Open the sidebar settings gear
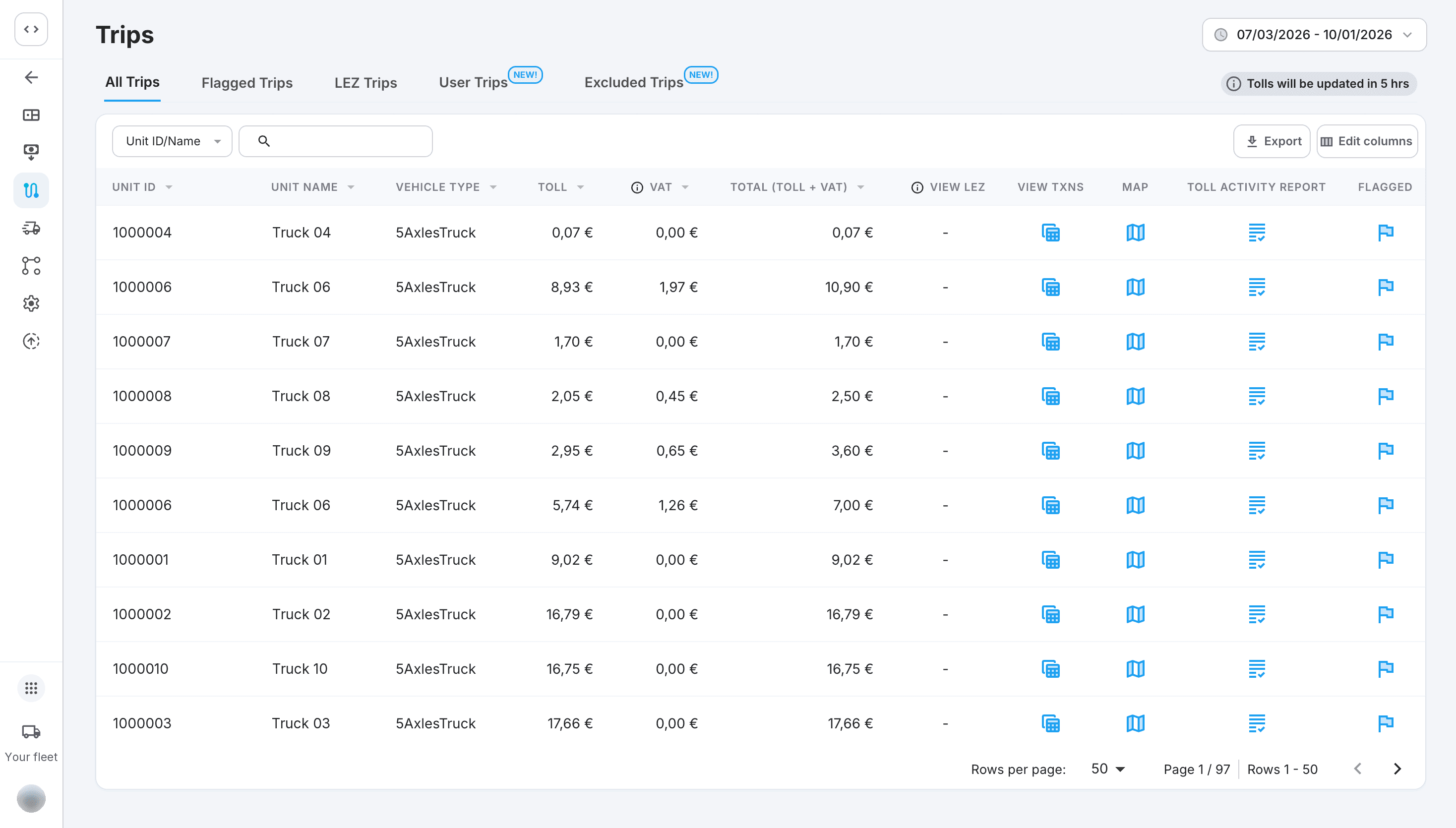Image resolution: width=1456 pixels, height=828 pixels. pyautogui.click(x=31, y=303)
